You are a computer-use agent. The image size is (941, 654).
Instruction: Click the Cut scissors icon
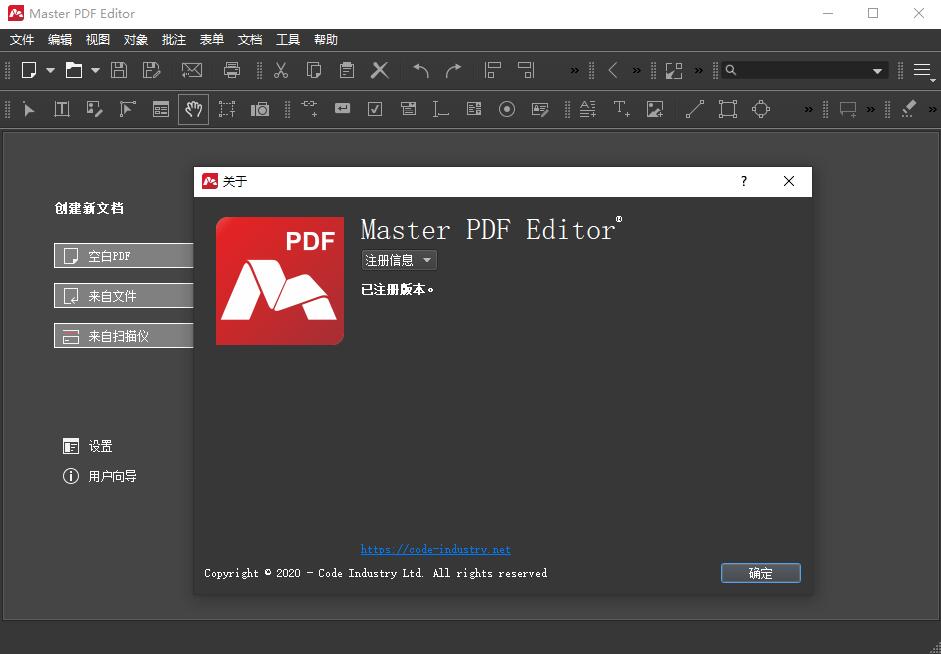click(x=280, y=70)
